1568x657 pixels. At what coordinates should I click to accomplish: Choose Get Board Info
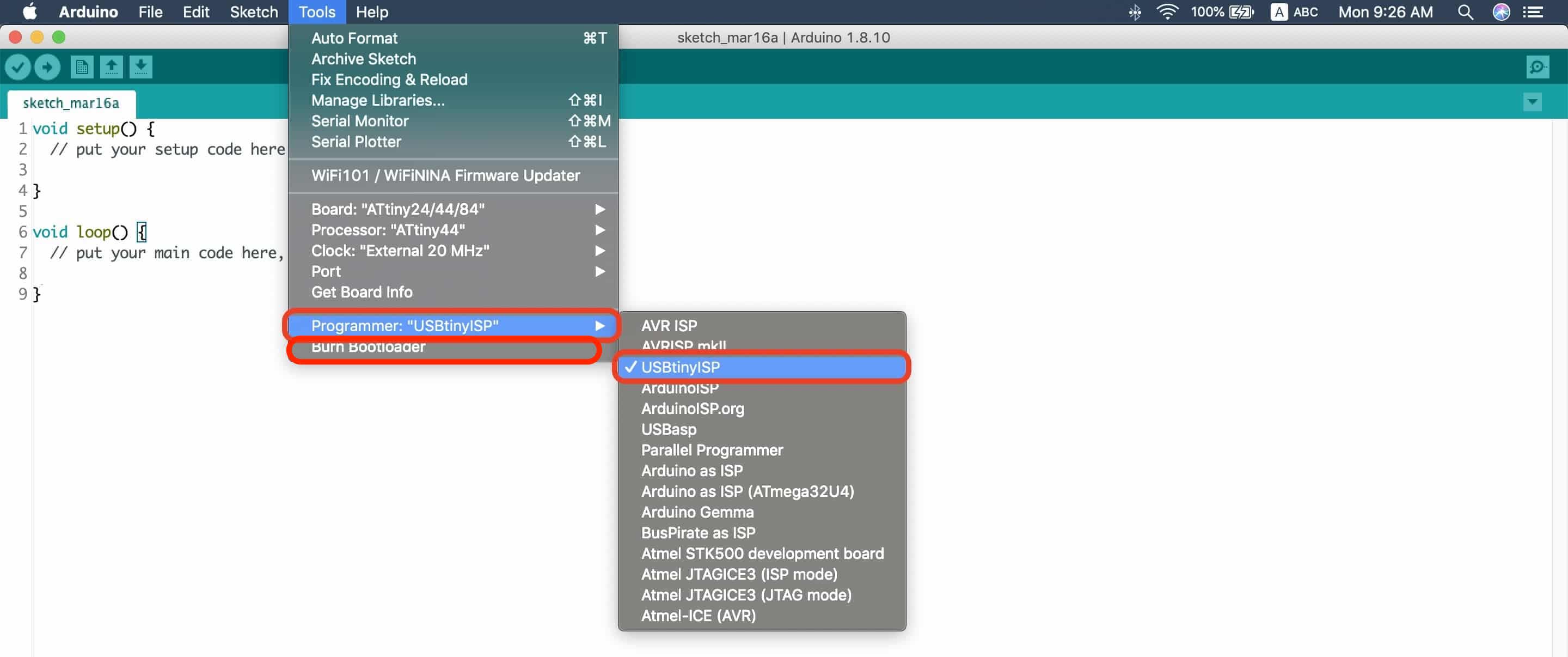coord(454,292)
